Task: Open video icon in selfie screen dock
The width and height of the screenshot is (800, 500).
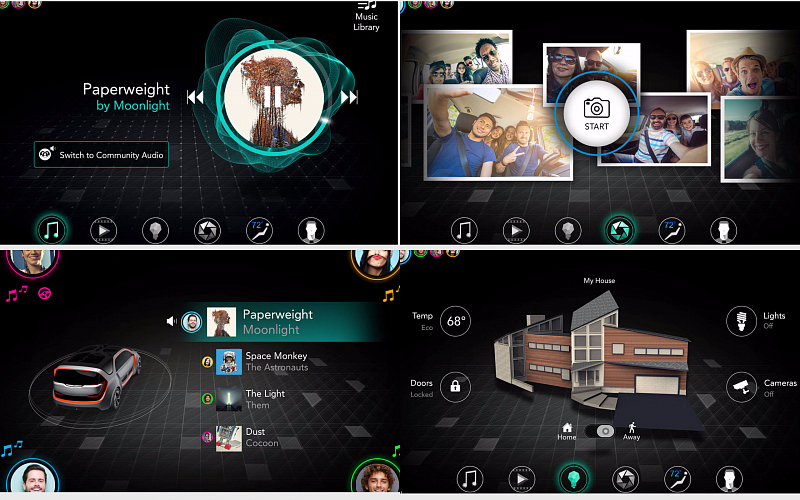Action: click(516, 231)
